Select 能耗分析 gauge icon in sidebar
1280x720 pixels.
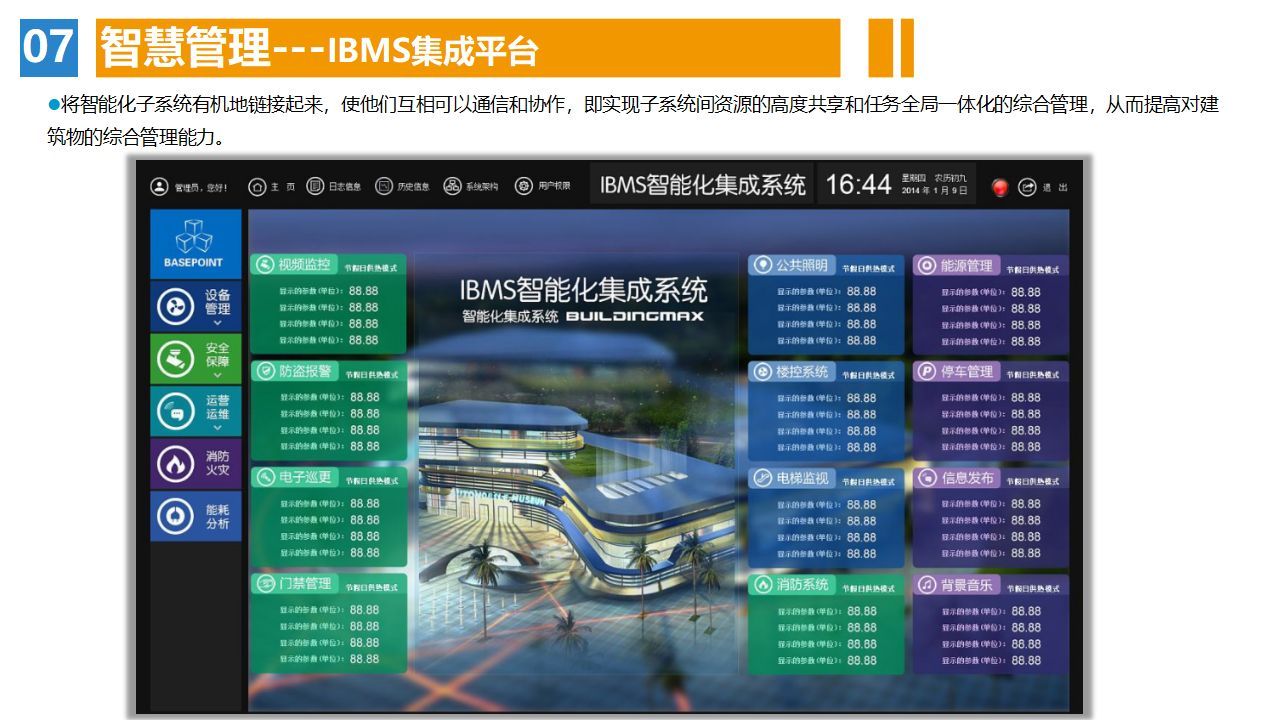click(x=174, y=516)
